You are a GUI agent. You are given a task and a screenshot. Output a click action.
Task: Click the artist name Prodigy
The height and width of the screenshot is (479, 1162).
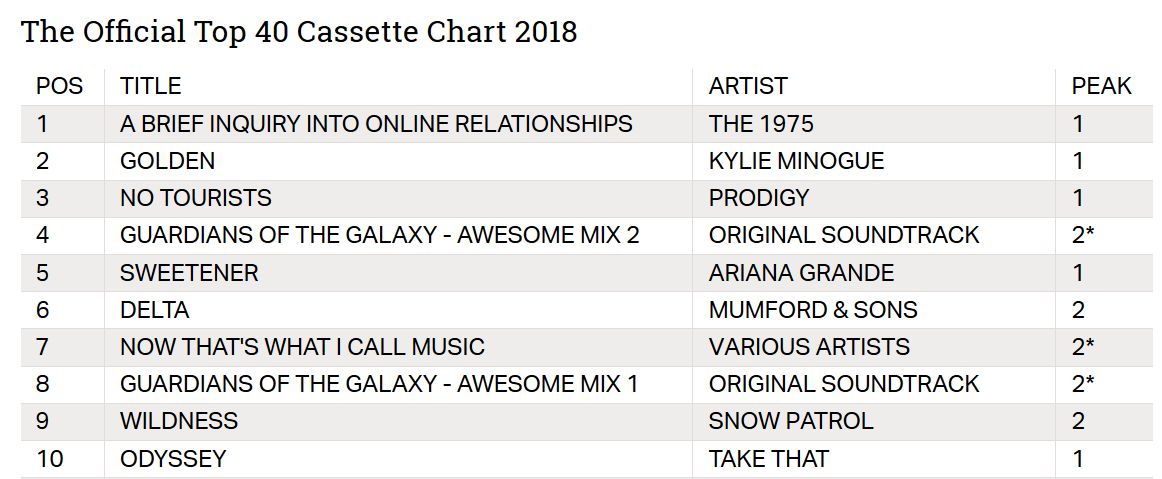tap(759, 198)
